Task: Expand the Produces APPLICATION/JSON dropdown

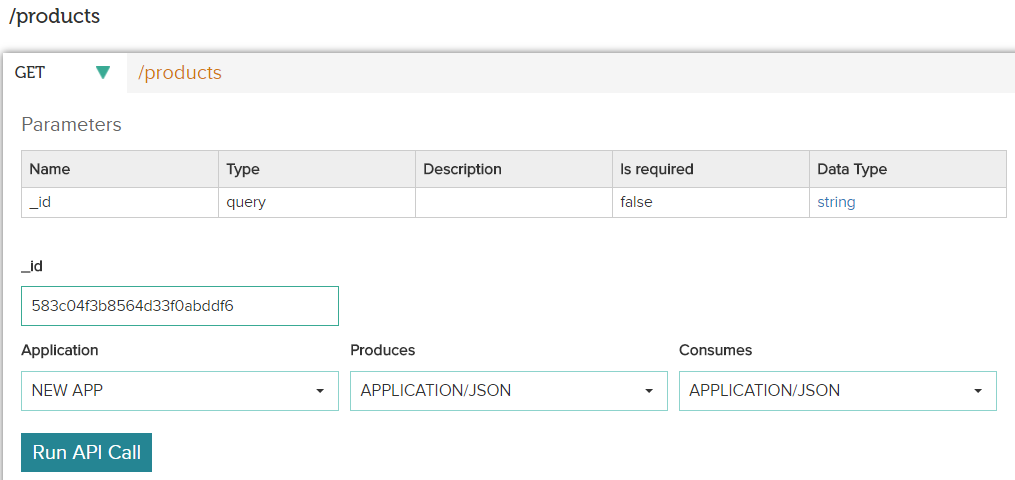Action: [x=508, y=391]
